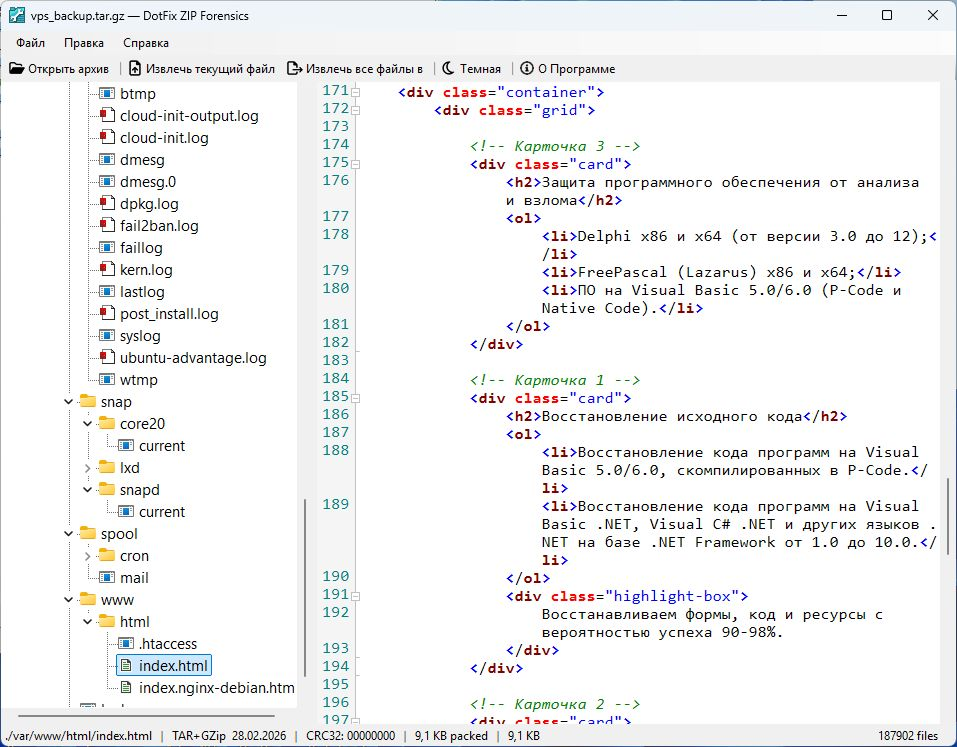Click the html folder name

pyautogui.click(x=134, y=621)
